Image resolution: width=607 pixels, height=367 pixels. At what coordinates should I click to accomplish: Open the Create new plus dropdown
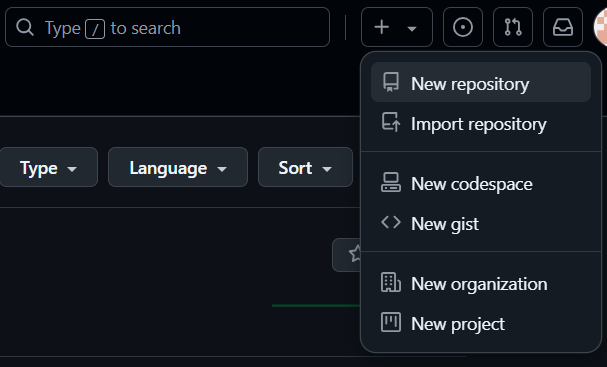point(396,27)
